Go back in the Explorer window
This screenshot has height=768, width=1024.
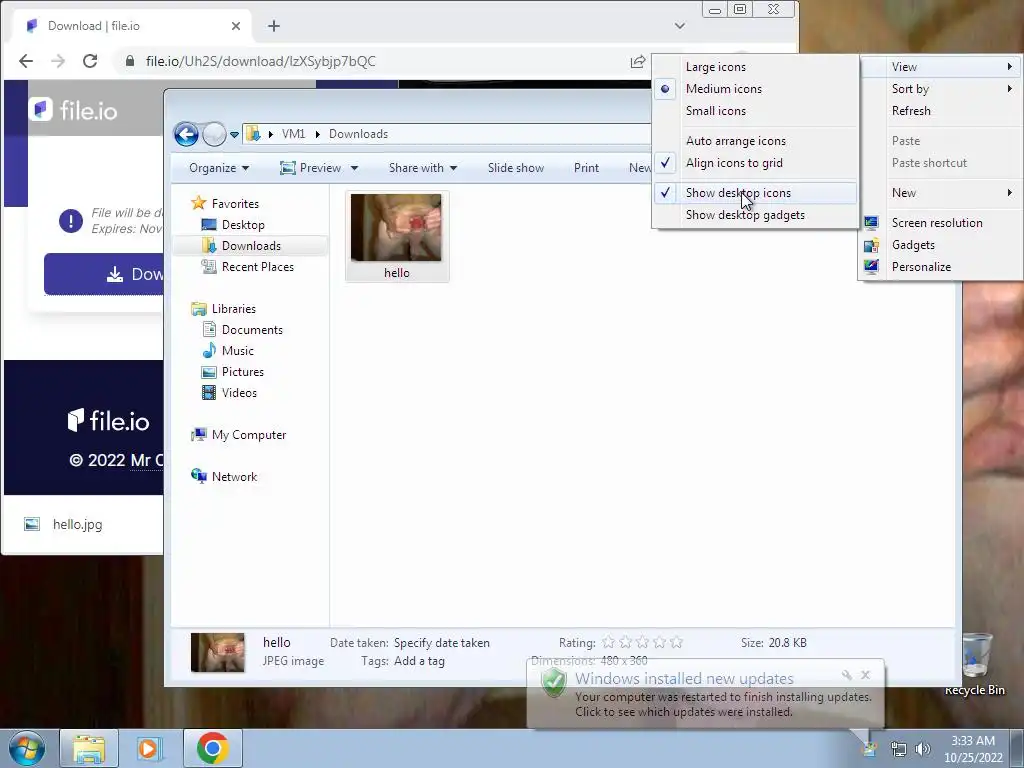pos(186,134)
